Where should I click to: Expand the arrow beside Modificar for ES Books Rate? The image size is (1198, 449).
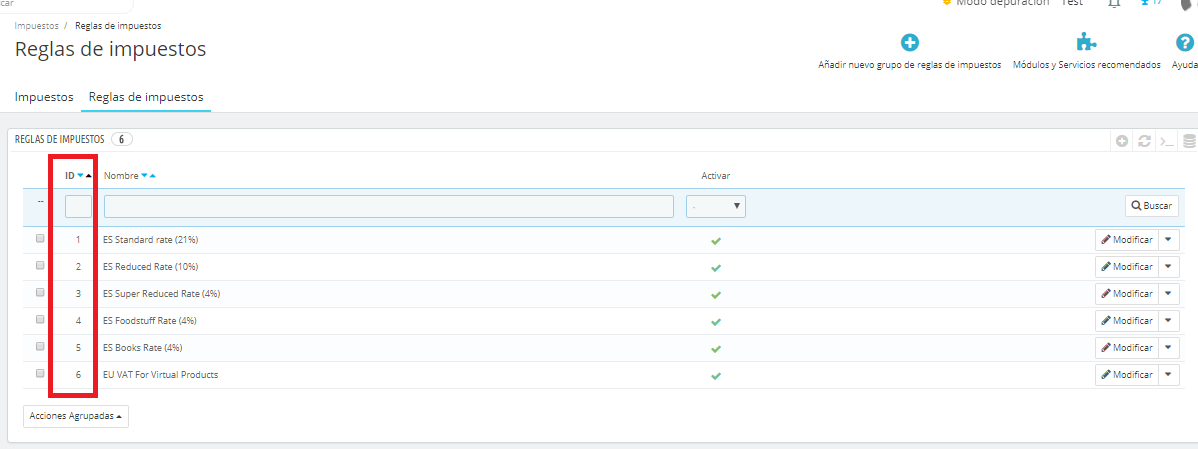tap(1170, 347)
